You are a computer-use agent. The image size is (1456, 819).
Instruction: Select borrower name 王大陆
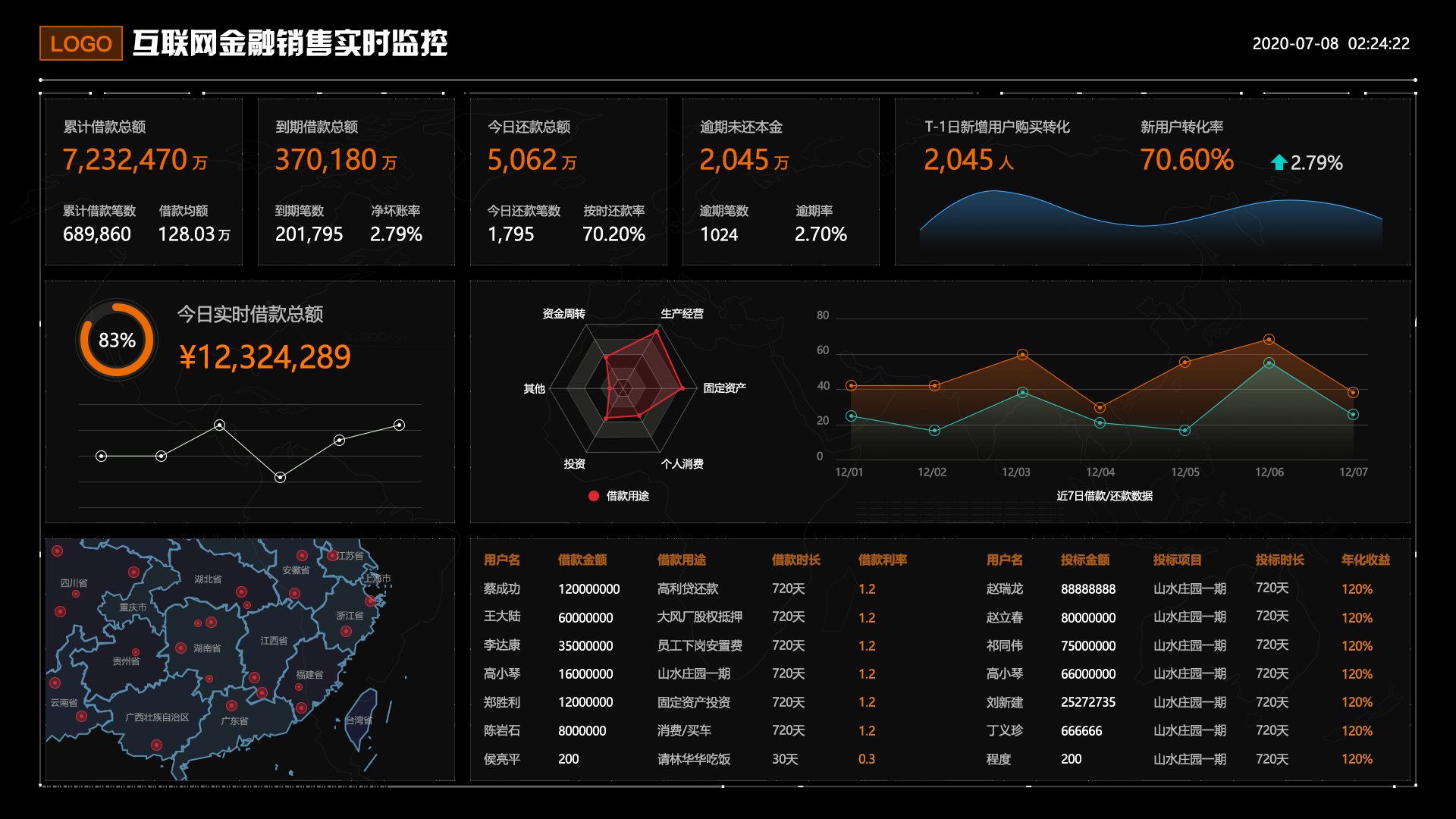[x=502, y=617]
